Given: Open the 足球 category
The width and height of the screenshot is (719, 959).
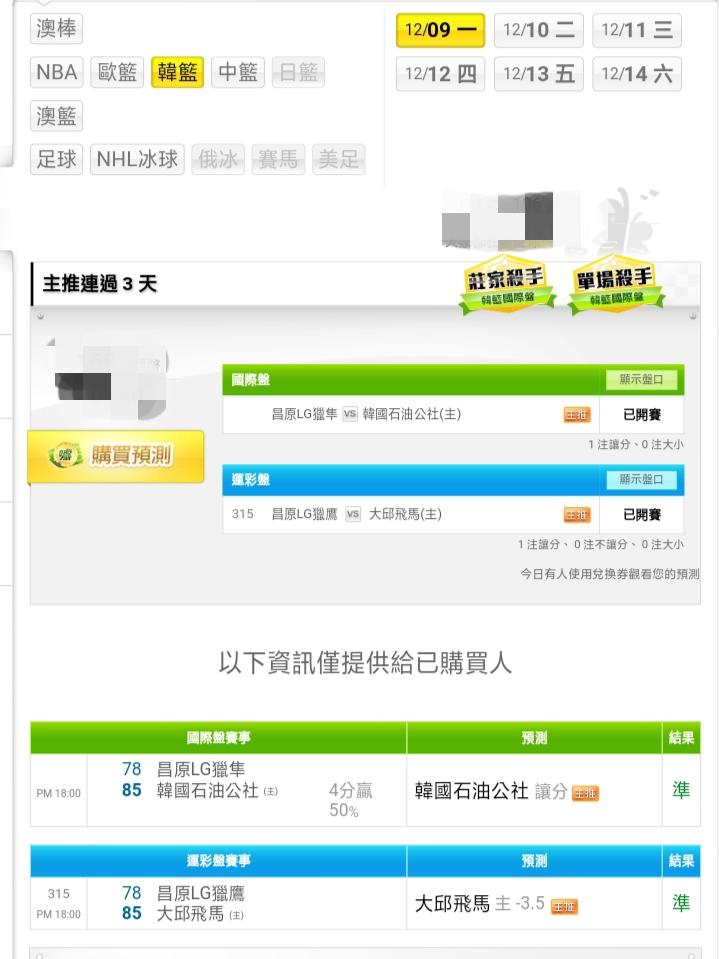Looking at the screenshot, I should click(56, 160).
